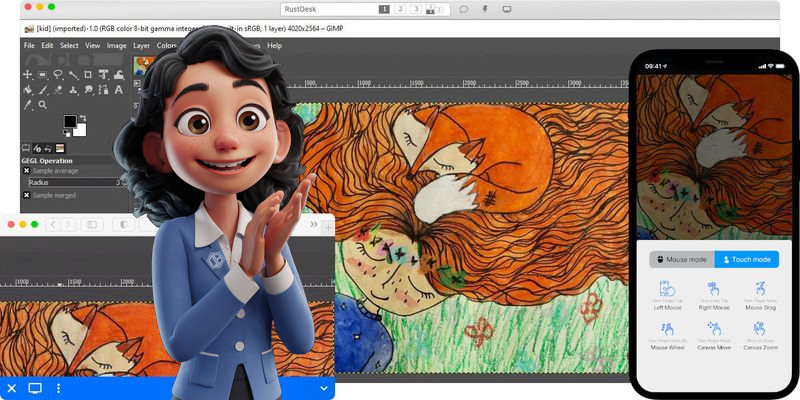800x400 pixels.
Task: Expand the toolbar overflow double chevron
Action: click(x=314, y=224)
